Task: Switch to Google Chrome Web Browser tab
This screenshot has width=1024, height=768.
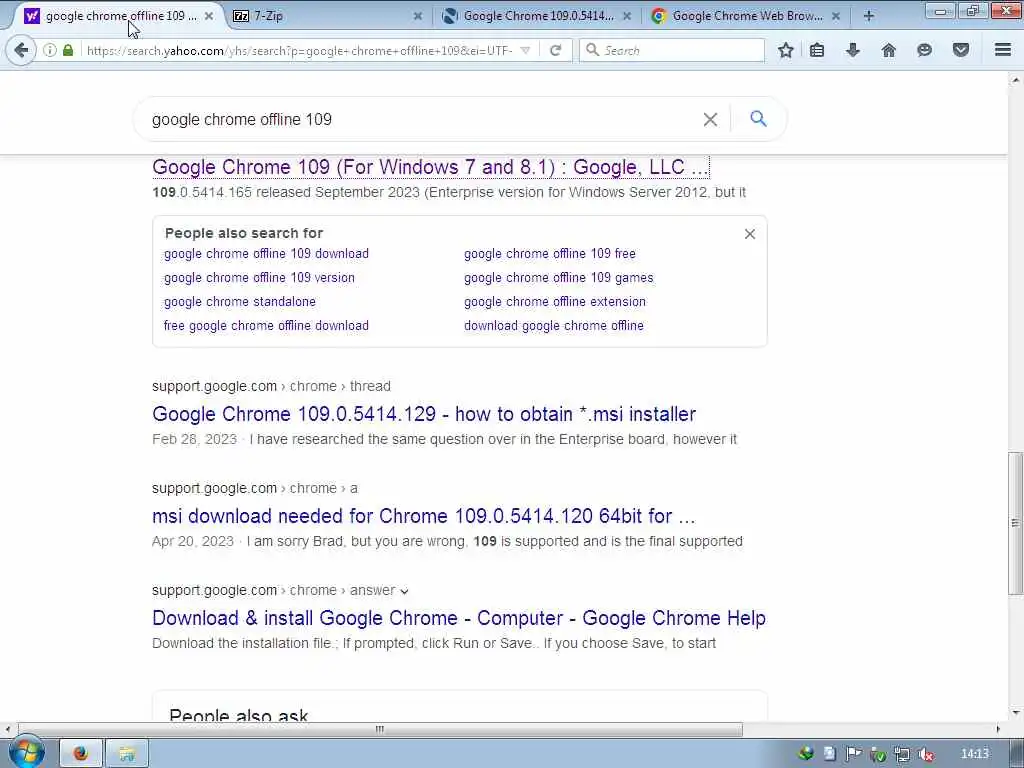Action: click(744, 16)
